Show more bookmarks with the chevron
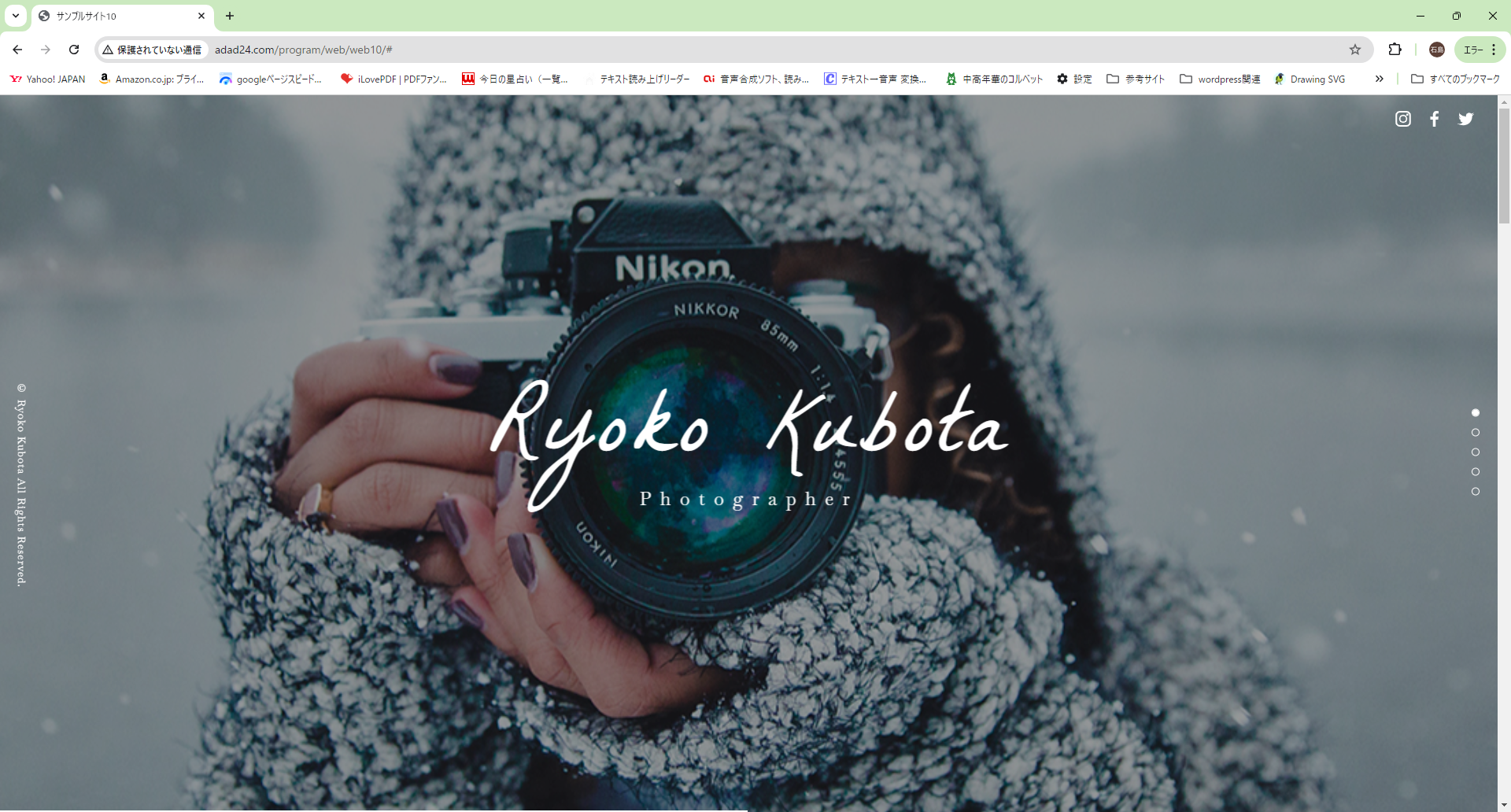The height and width of the screenshot is (812, 1511). point(1379,79)
